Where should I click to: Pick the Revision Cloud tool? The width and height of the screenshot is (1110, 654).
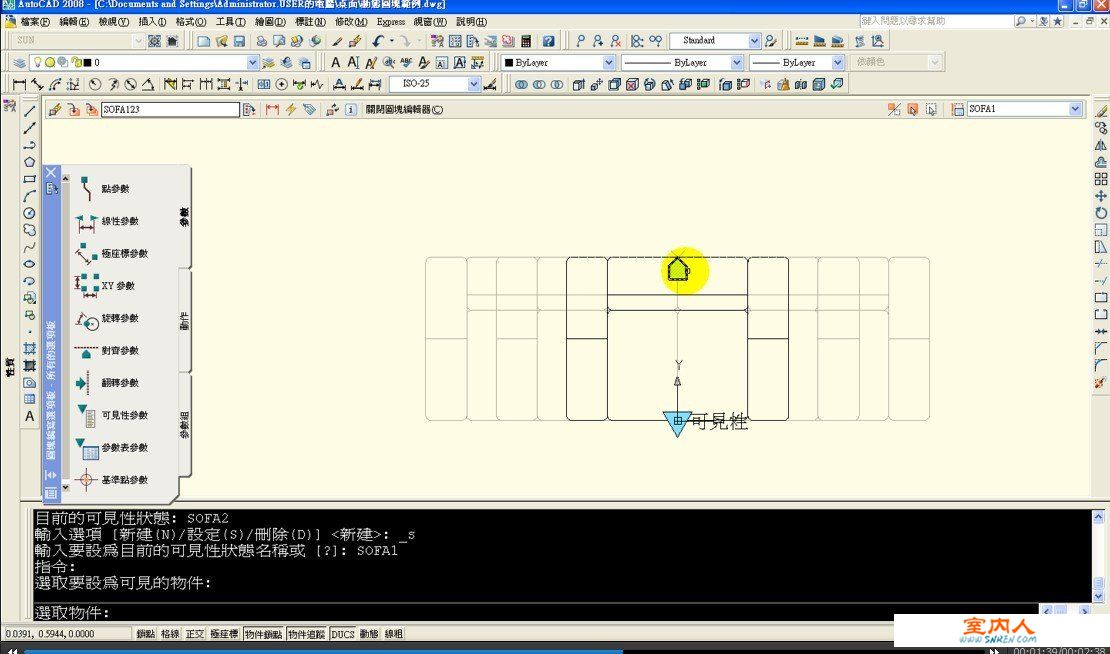29,230
